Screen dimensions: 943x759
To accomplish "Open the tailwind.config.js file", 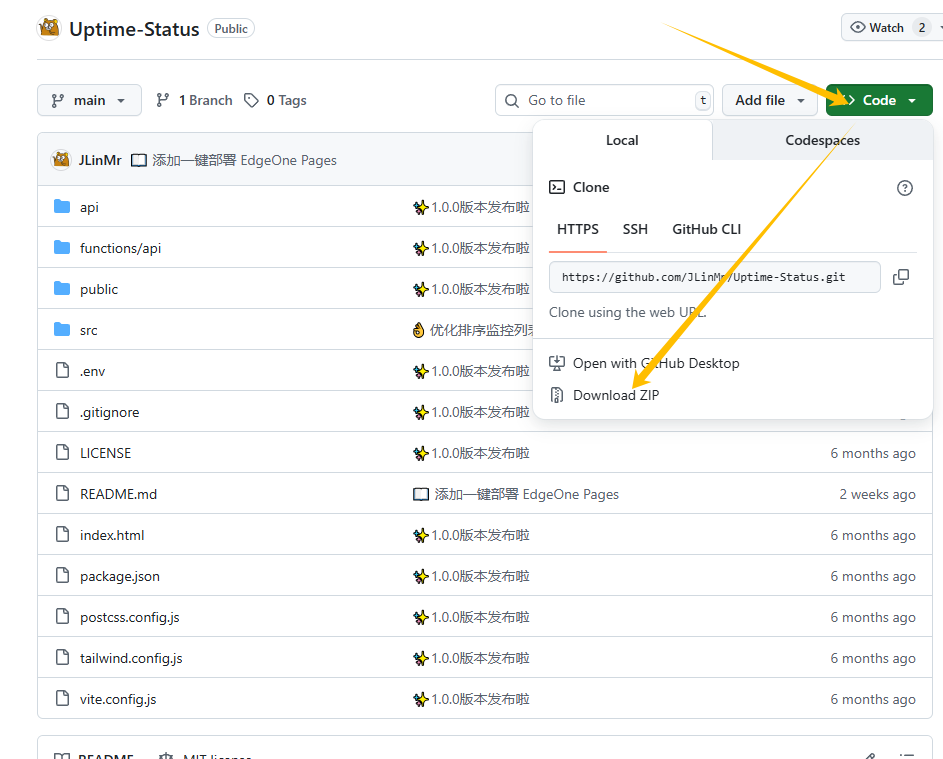I will point(131,658).
